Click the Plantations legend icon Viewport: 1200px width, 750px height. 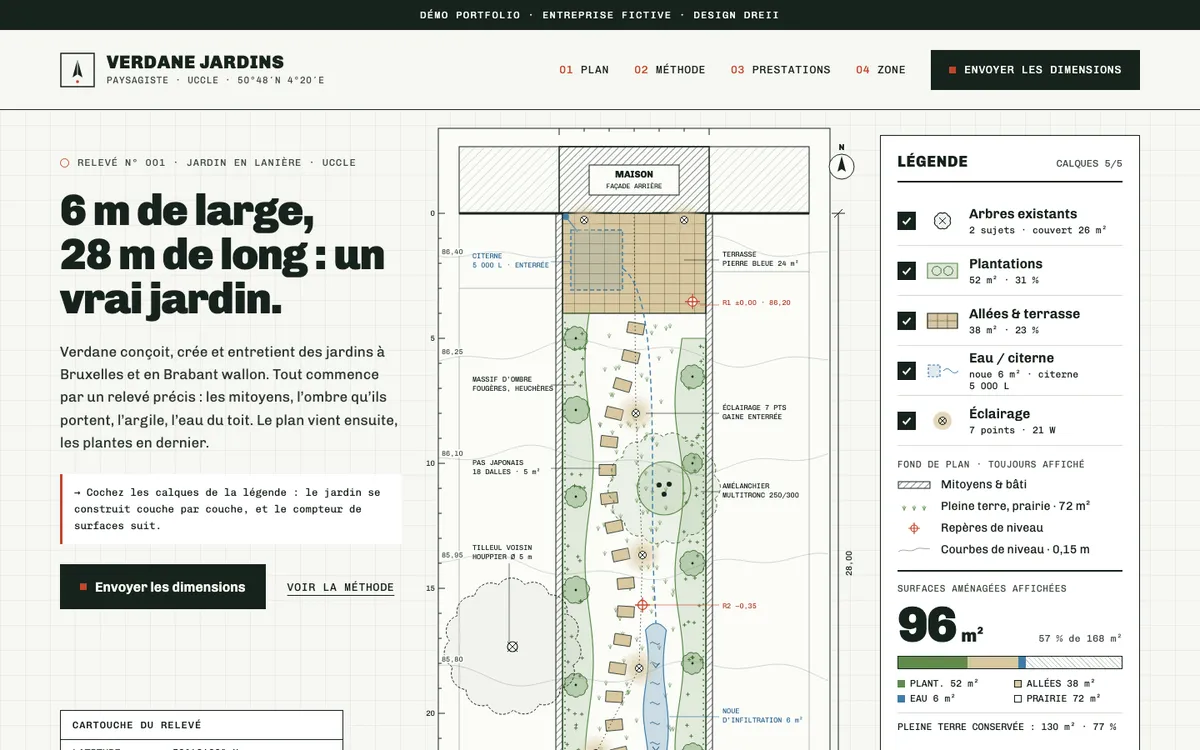(942, 271)
